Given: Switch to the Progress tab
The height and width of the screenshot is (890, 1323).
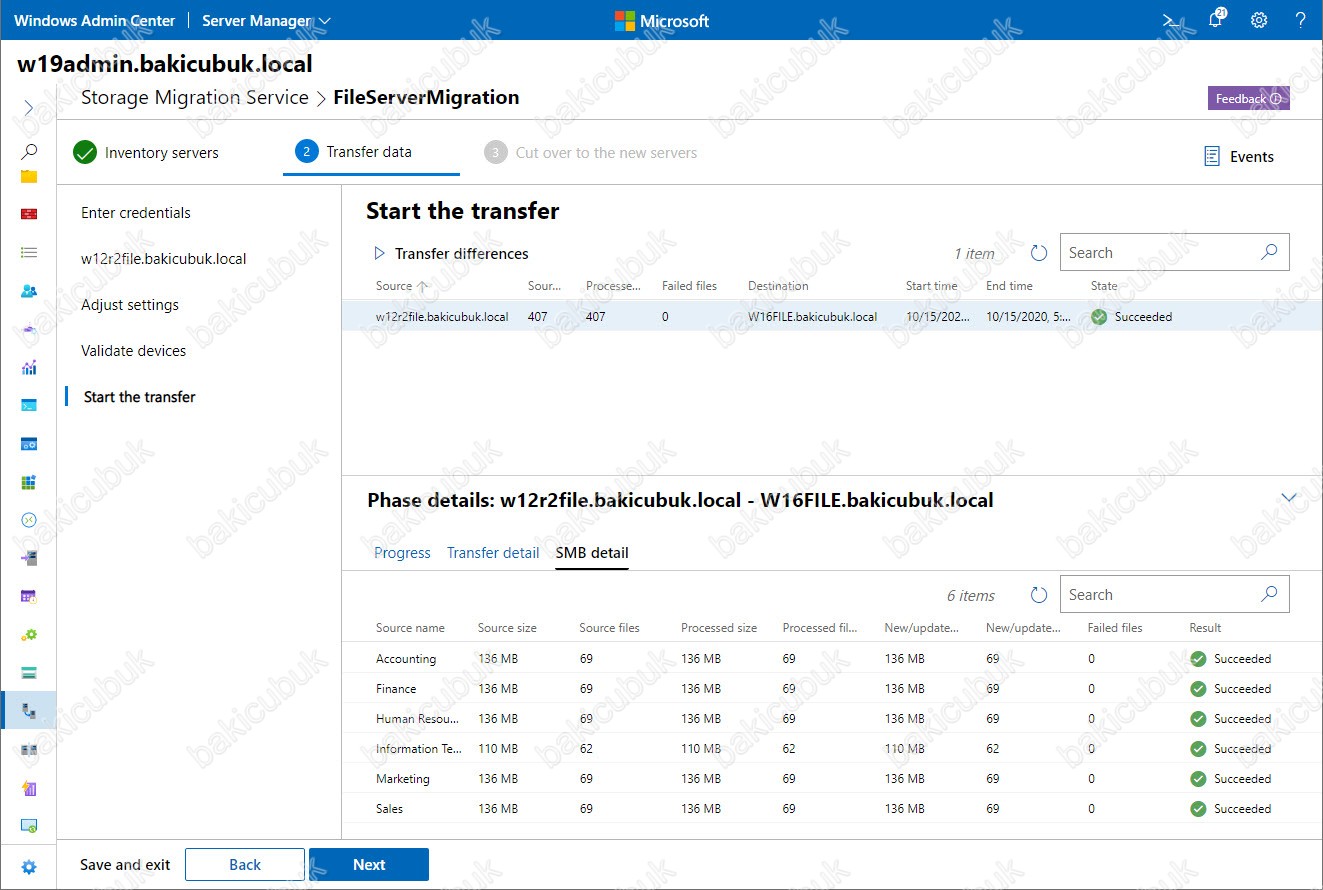Looking at the screenshot, I should point(402,552).
